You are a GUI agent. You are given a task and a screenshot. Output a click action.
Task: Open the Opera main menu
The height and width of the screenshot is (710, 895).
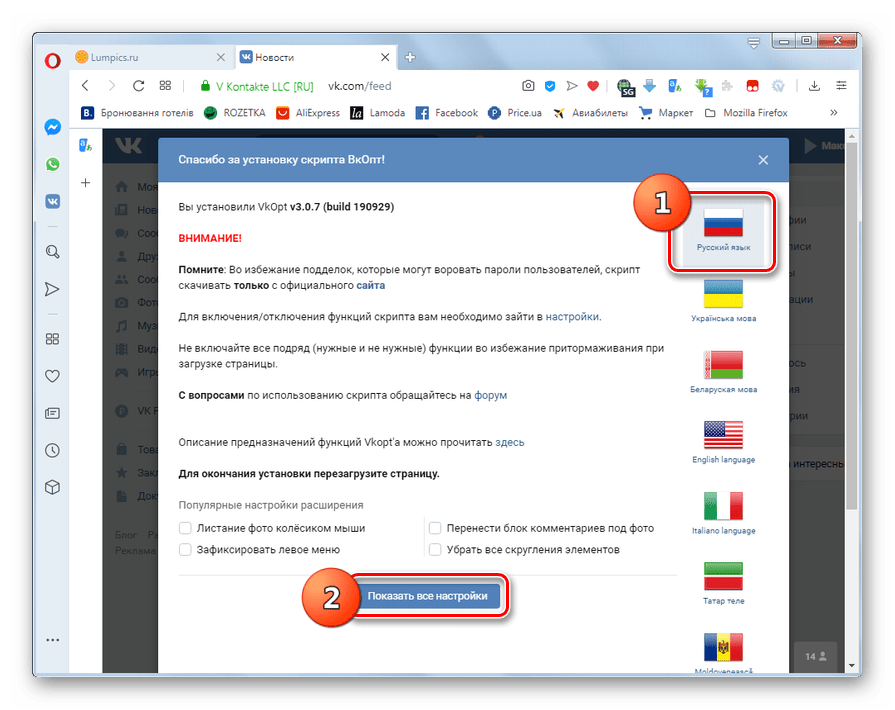53,58
